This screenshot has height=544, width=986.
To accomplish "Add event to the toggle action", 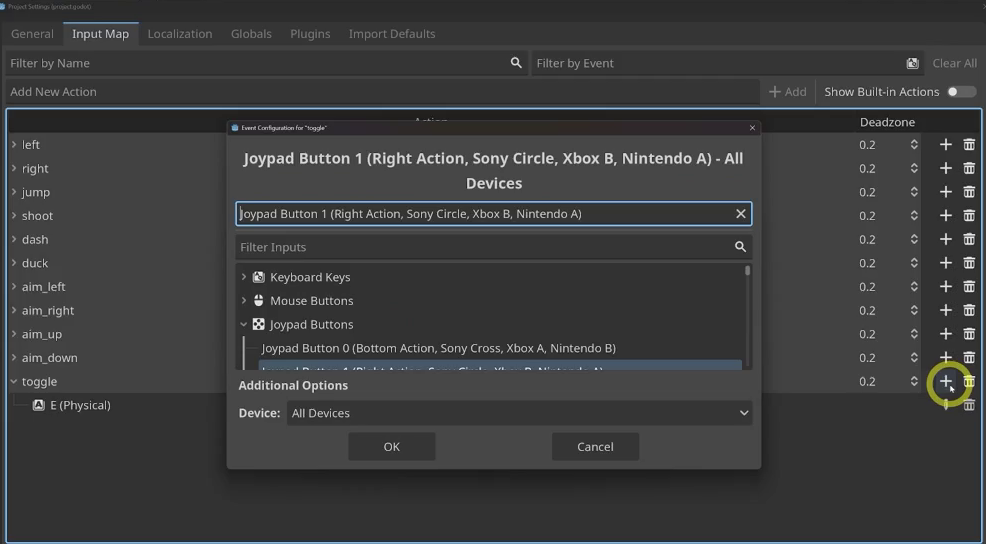I will pos(945,381).
